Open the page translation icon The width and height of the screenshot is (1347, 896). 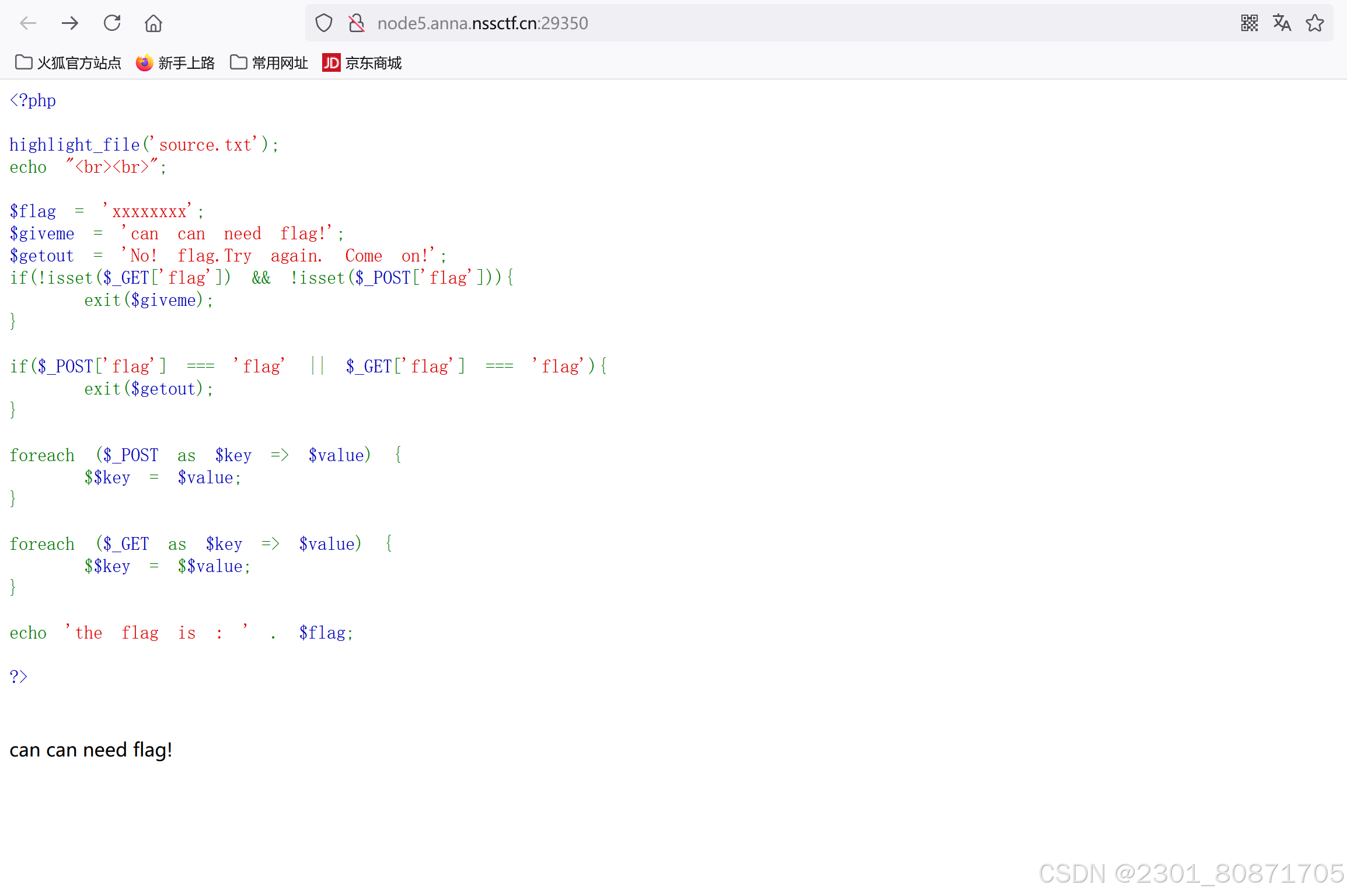pyautogui.click(x=1282, y=23)
